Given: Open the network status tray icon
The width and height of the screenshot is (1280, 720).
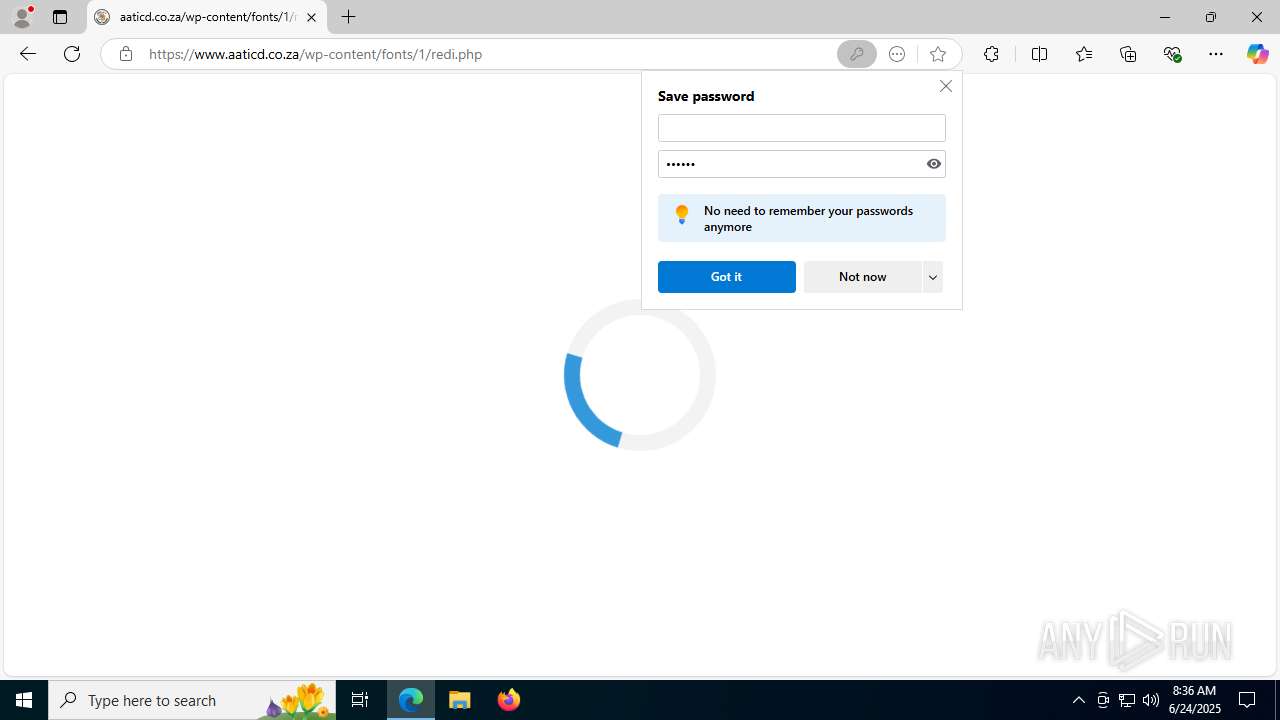Looking at the screenshot, I should [1127, 700].
